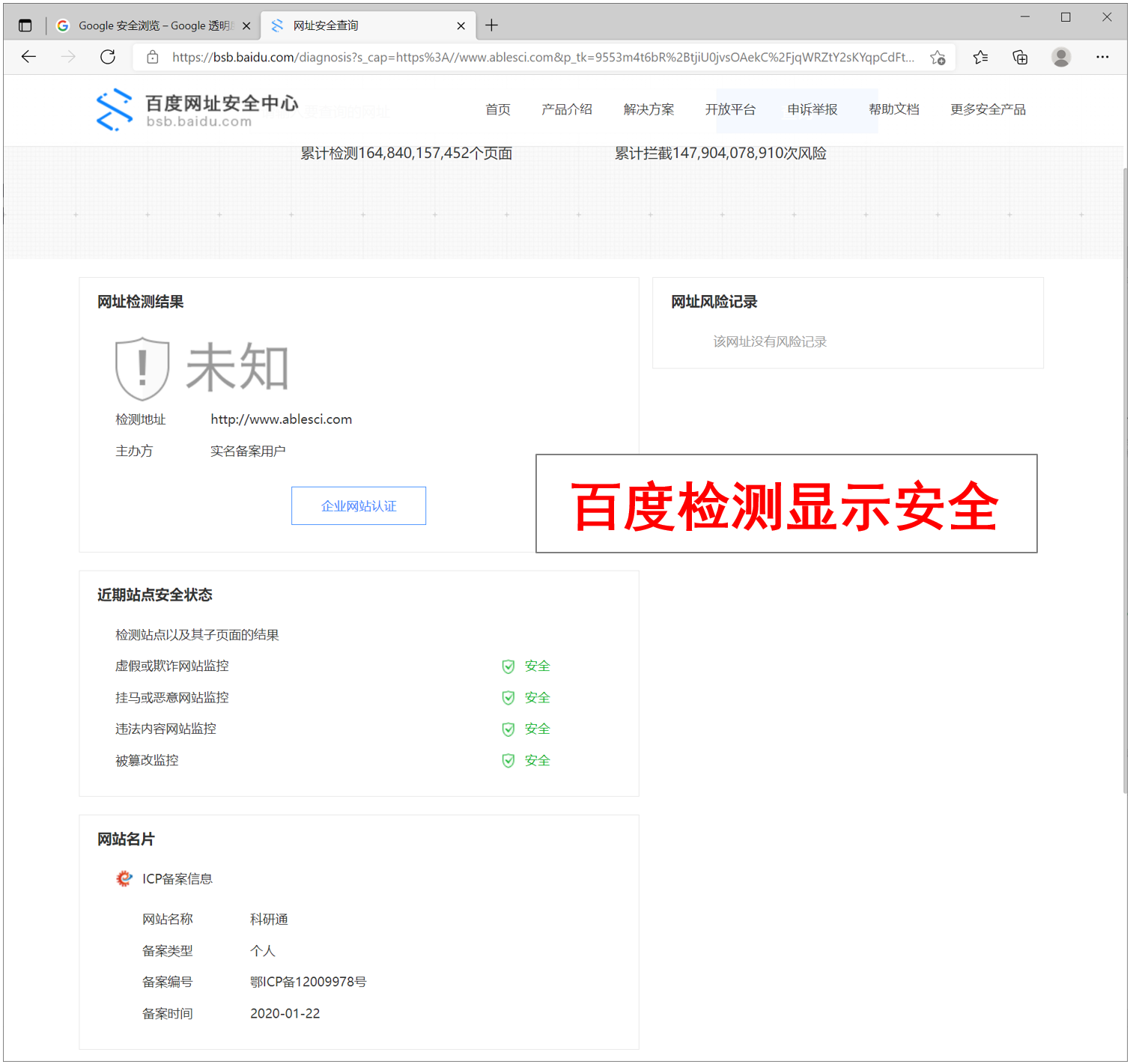Open the 产品介绍 navigation item
Screen dimensions: 1133x1064
click(566, 109)
